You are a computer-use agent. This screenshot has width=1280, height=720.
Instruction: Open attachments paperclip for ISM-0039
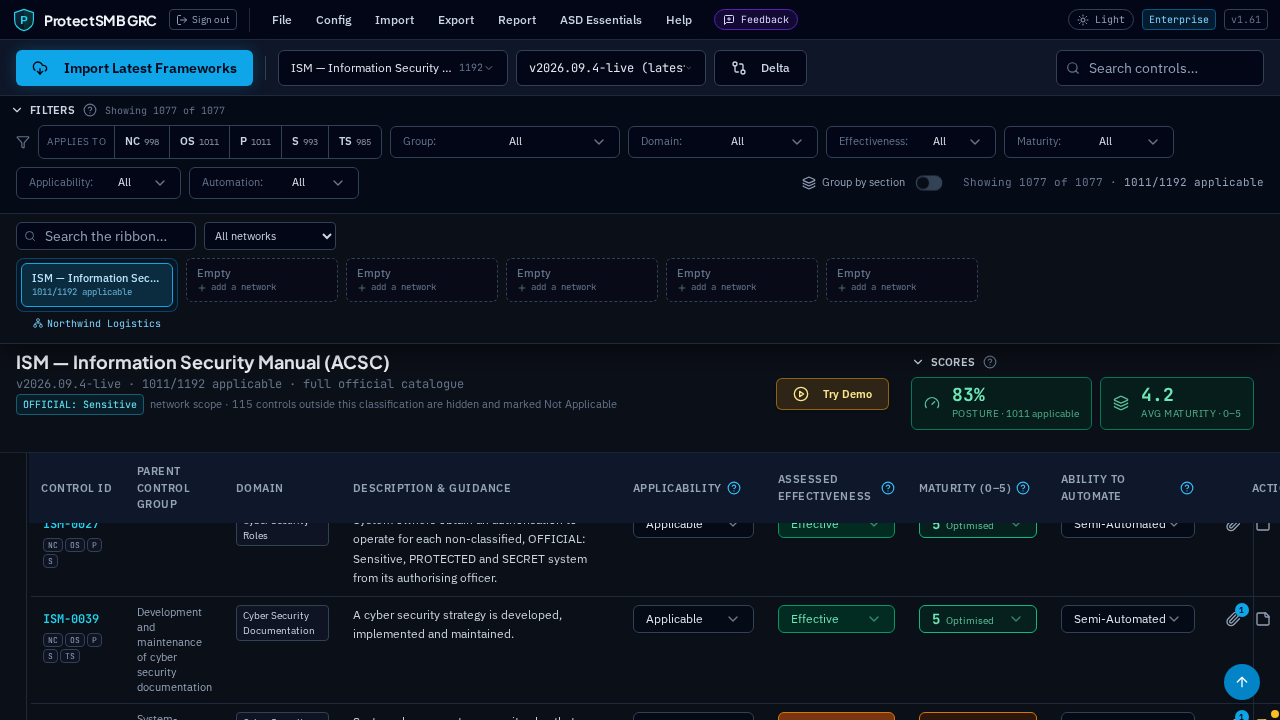(1233, 619)
